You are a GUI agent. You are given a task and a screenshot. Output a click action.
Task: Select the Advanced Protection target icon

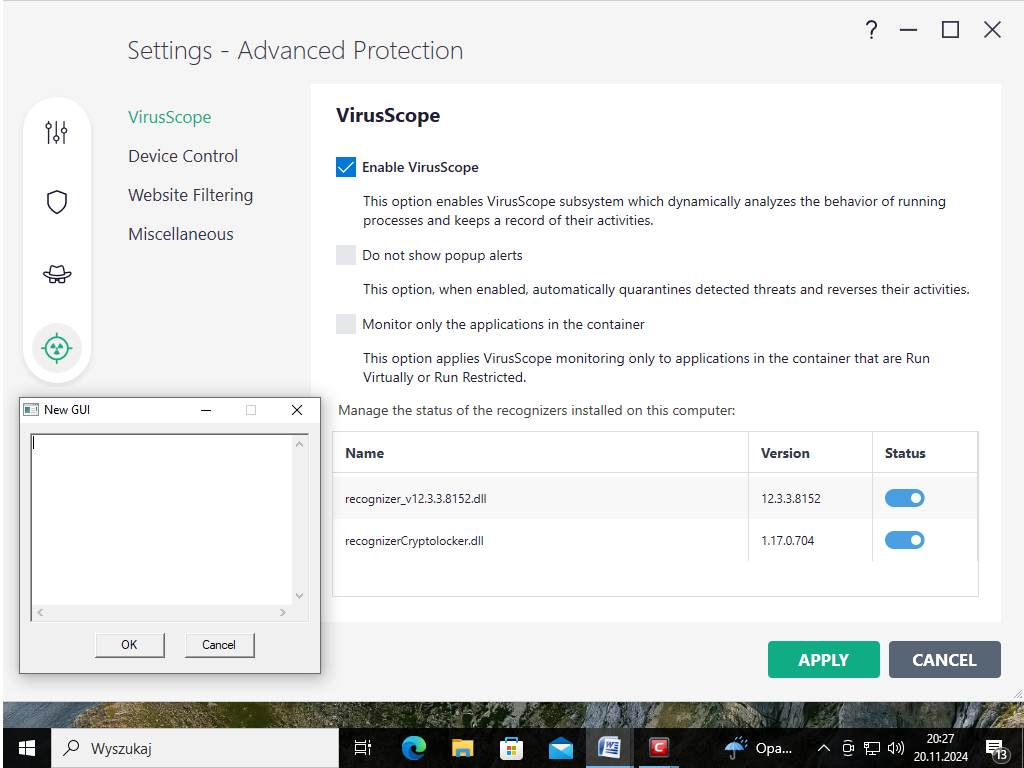(x=57, y=347)
